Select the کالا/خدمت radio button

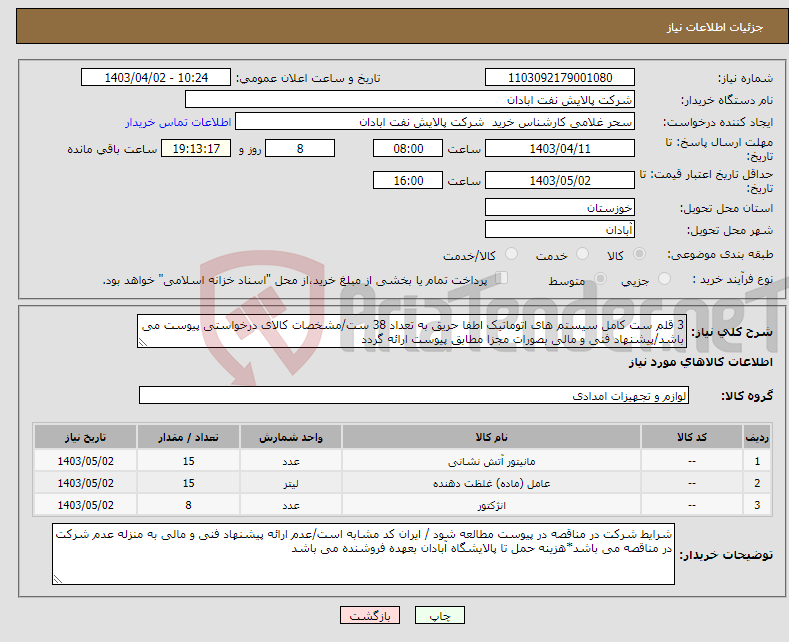[511, 254]
